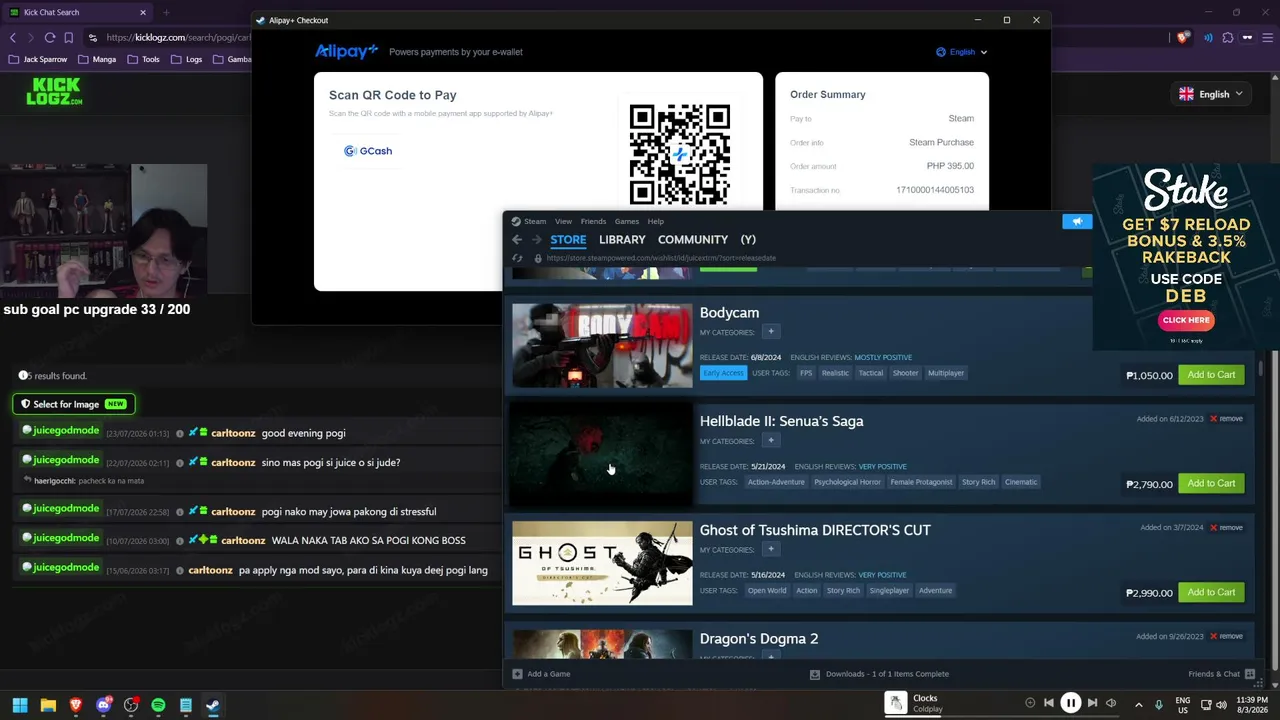The height and width of the screenshot is (720, 1280).
Task: Open Brave Shields icon in address bar
Action: pyautogui.click(x=1184, y=38)
